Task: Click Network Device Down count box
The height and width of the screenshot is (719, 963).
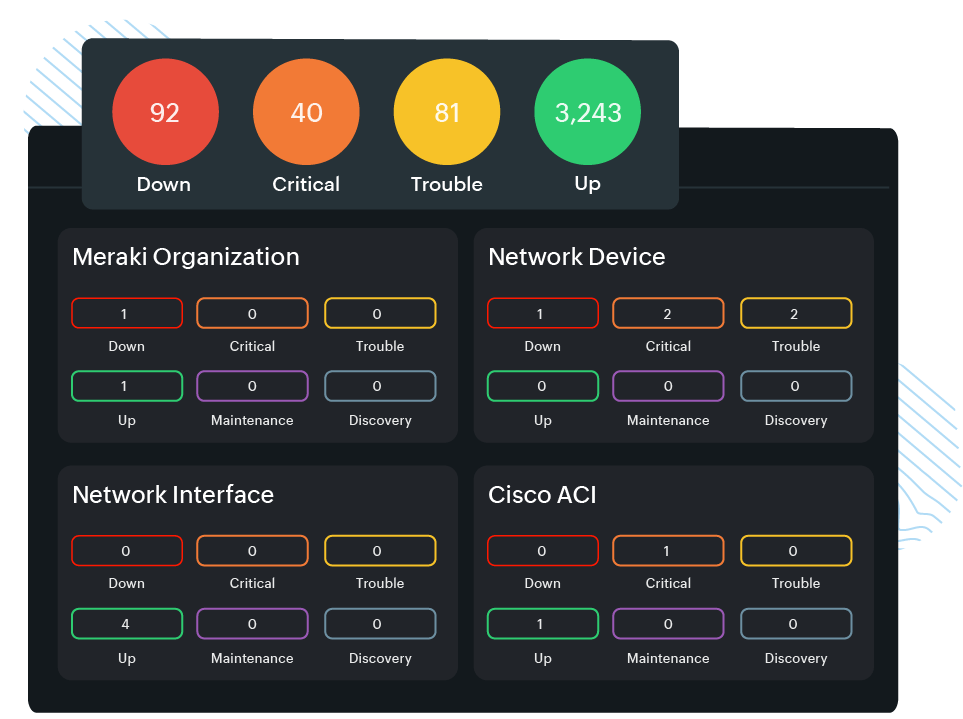Action: [x=542, y=314]
